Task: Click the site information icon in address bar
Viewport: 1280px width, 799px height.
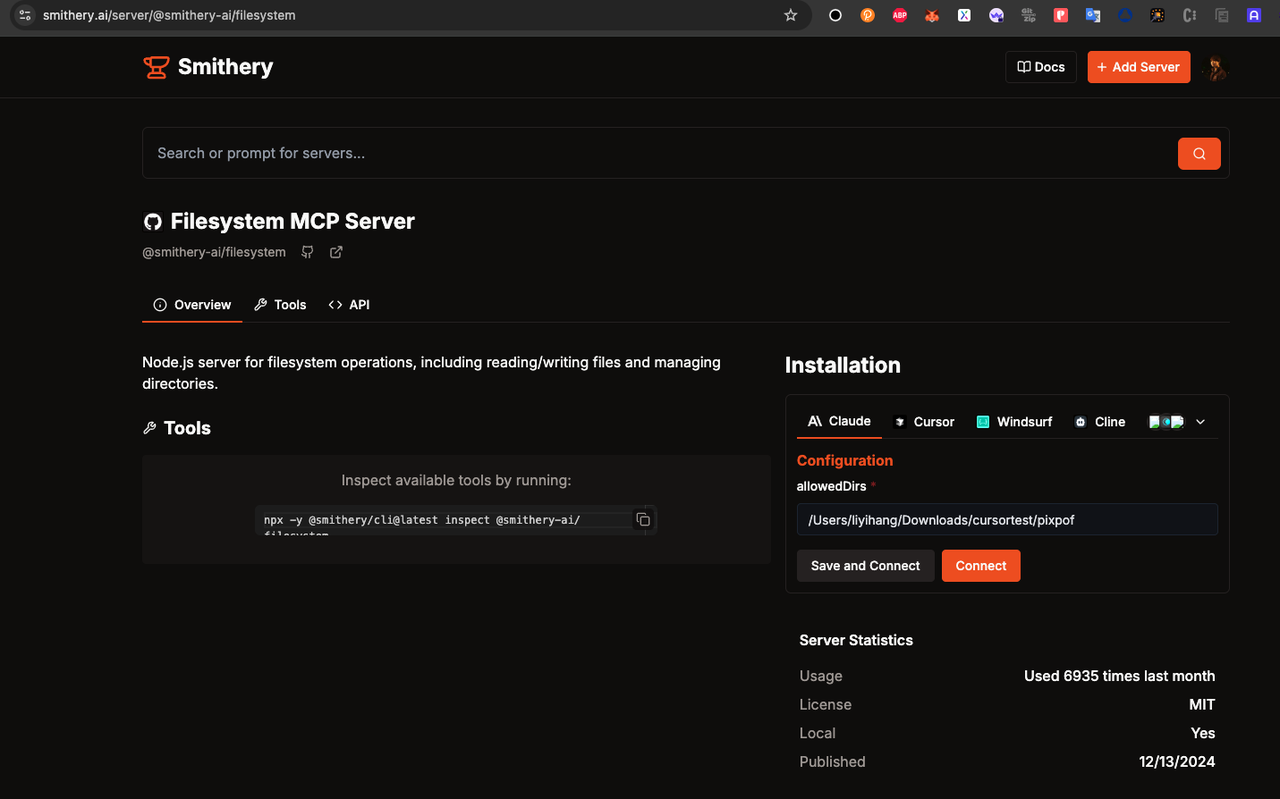Action: pyautogui.click(x=26, y=15)
